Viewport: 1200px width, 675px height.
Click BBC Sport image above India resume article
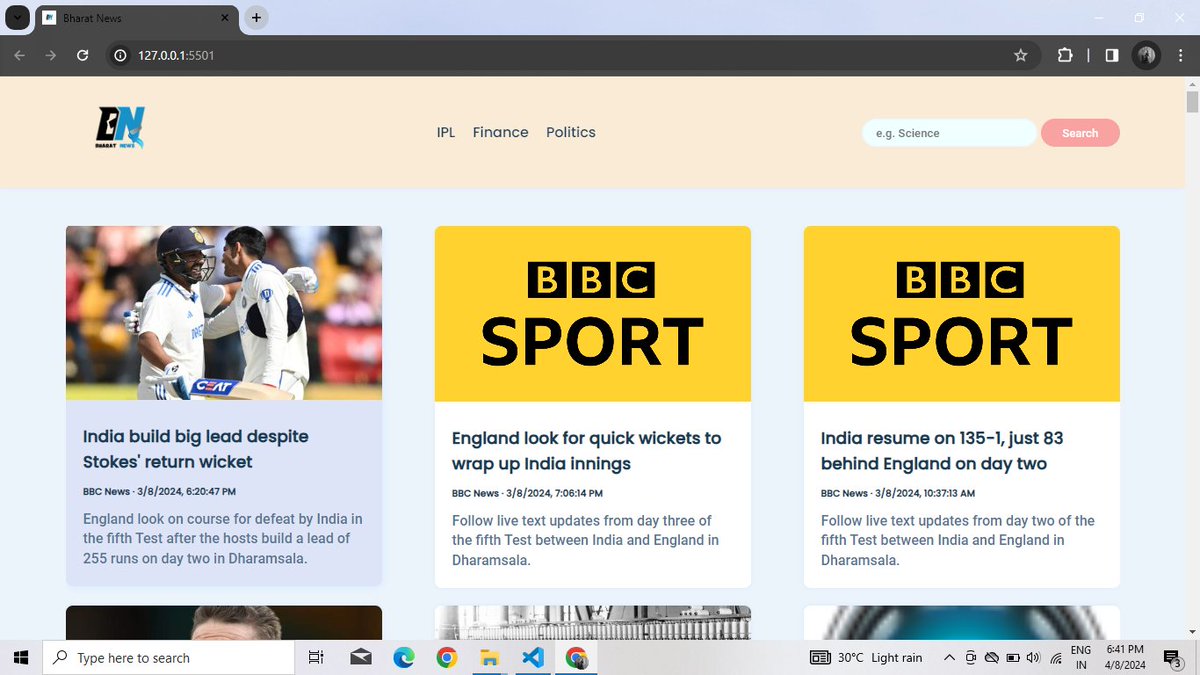click(x=962, y=314)
